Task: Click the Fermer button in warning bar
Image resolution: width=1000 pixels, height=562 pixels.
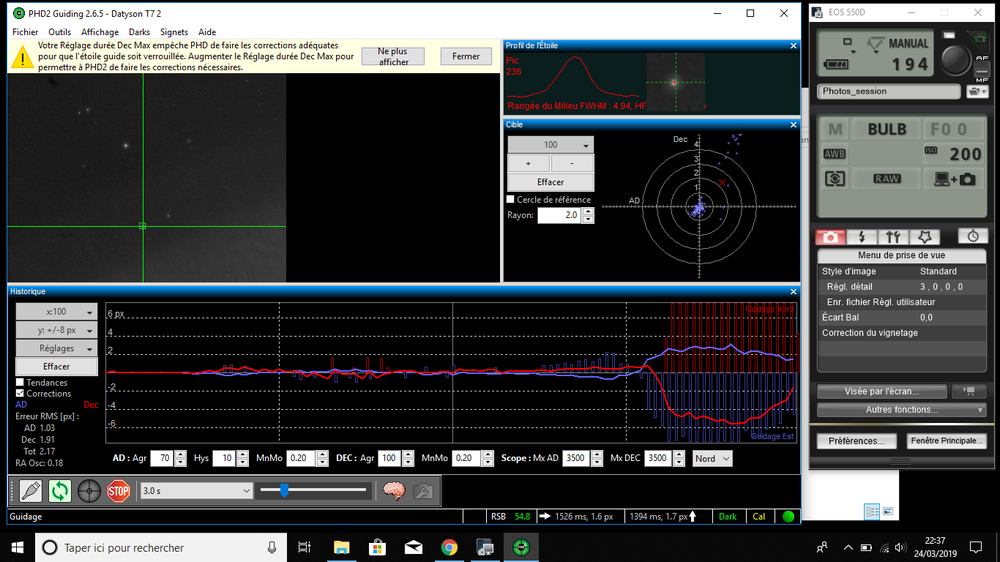Action: (x=465, y=57)
